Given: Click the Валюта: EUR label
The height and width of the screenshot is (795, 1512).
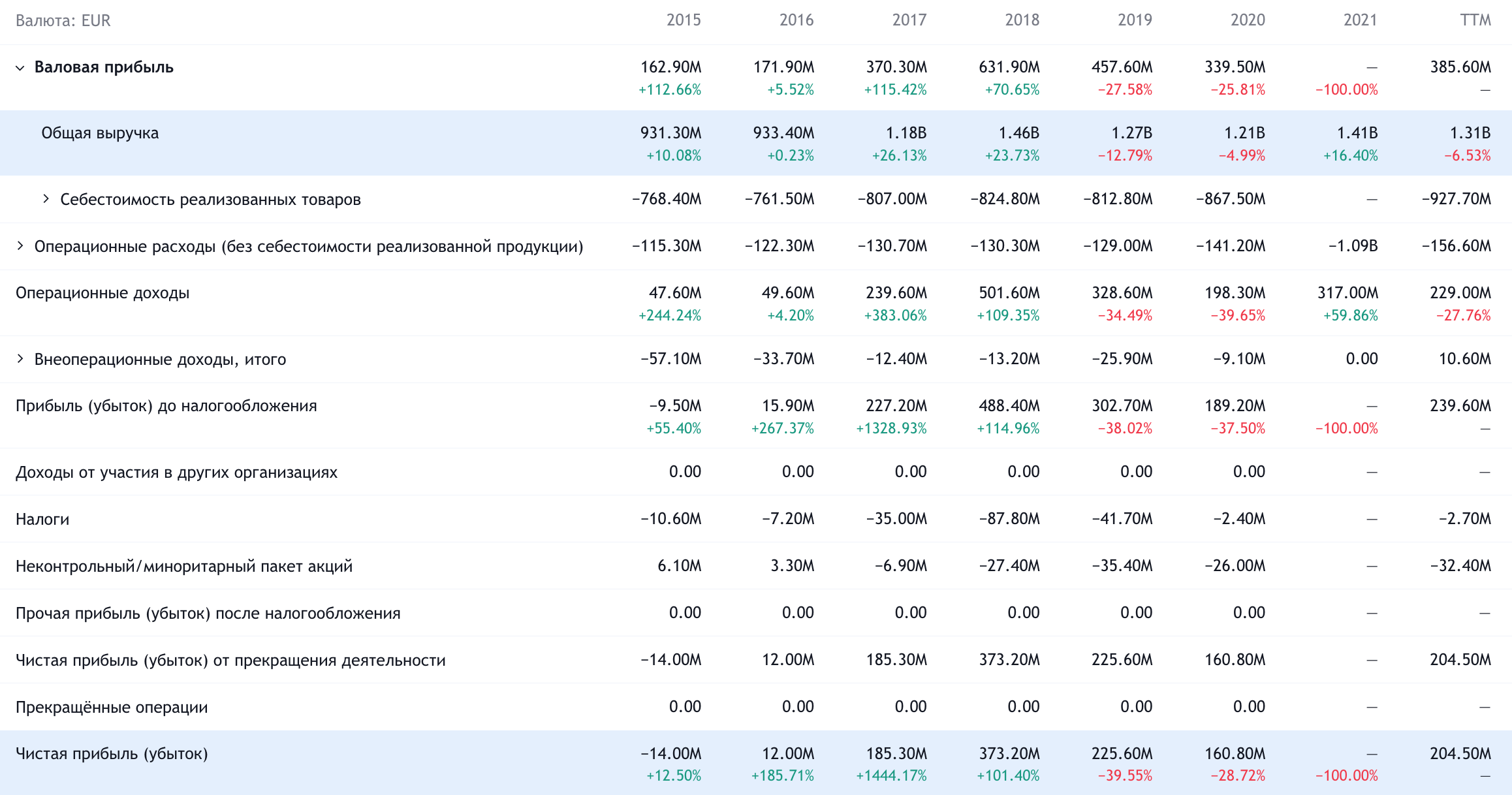Looking at the screenshot, I should (63, 21).
